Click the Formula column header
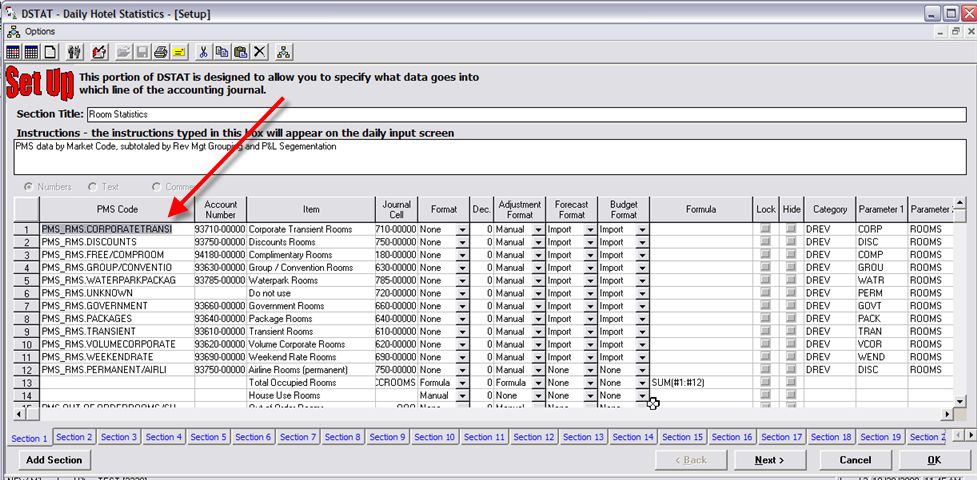Viewport: 977px width, 480px height. [x=701, y=209]
